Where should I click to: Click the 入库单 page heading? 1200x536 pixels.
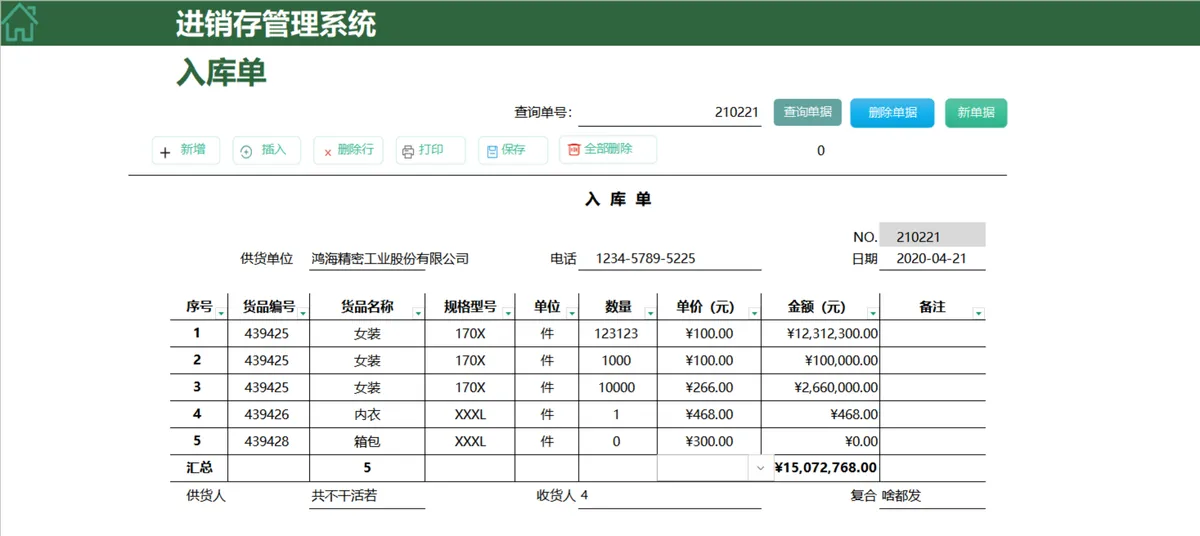click(x=222, y=73)
